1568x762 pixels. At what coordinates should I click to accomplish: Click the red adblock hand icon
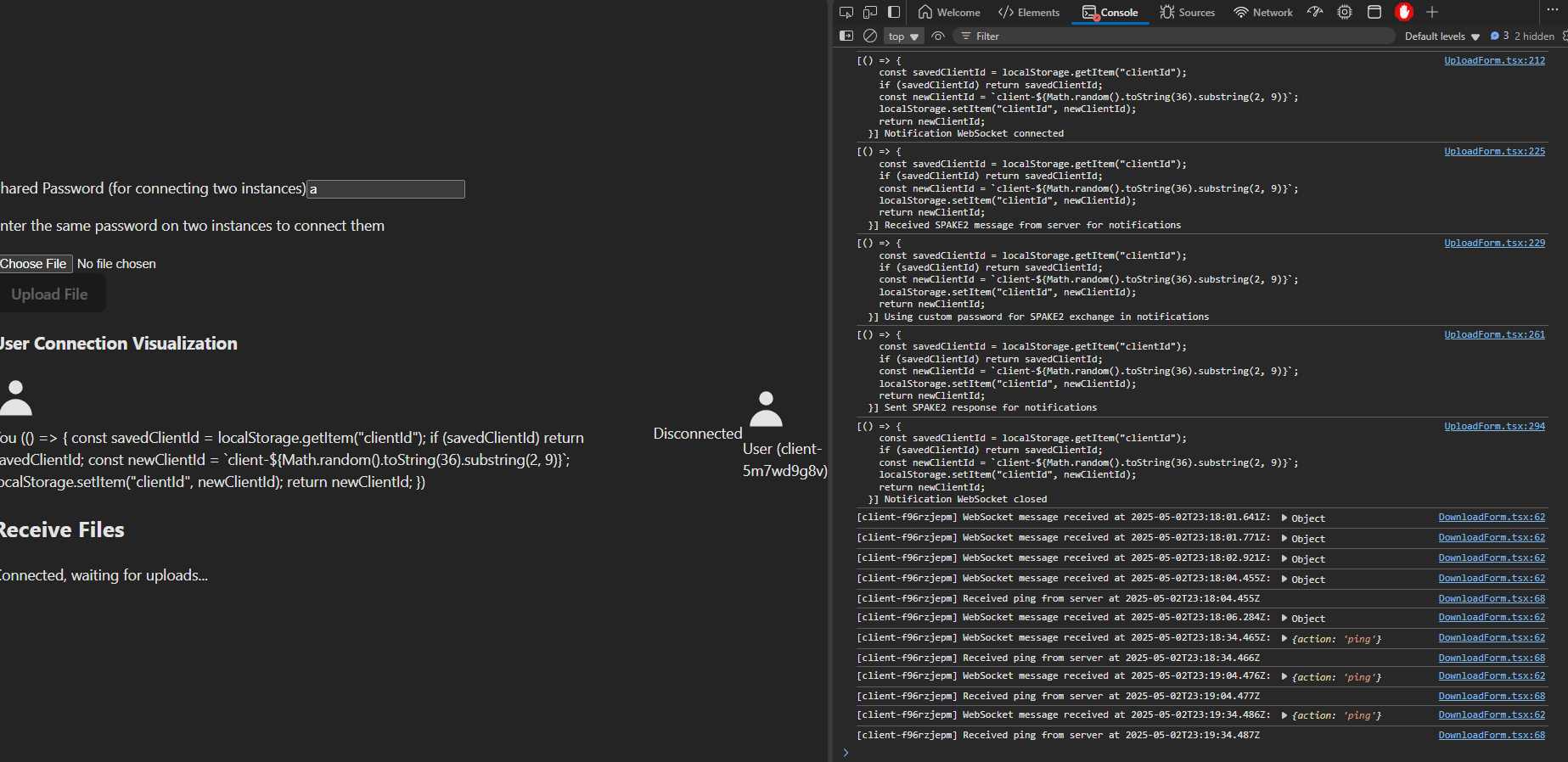1404,12
